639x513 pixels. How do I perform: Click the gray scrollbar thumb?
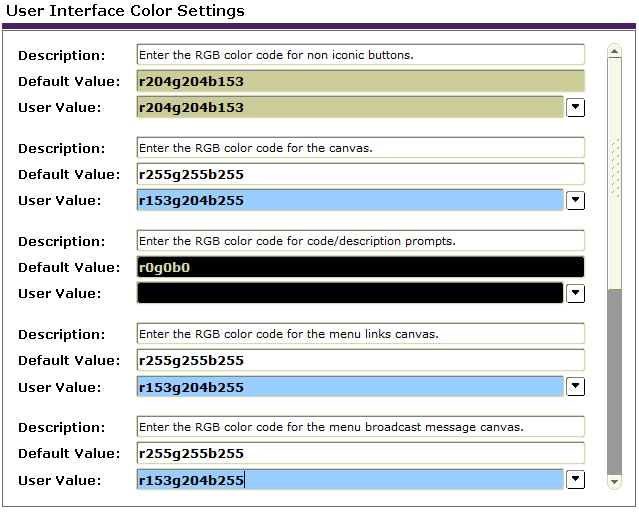614,382
